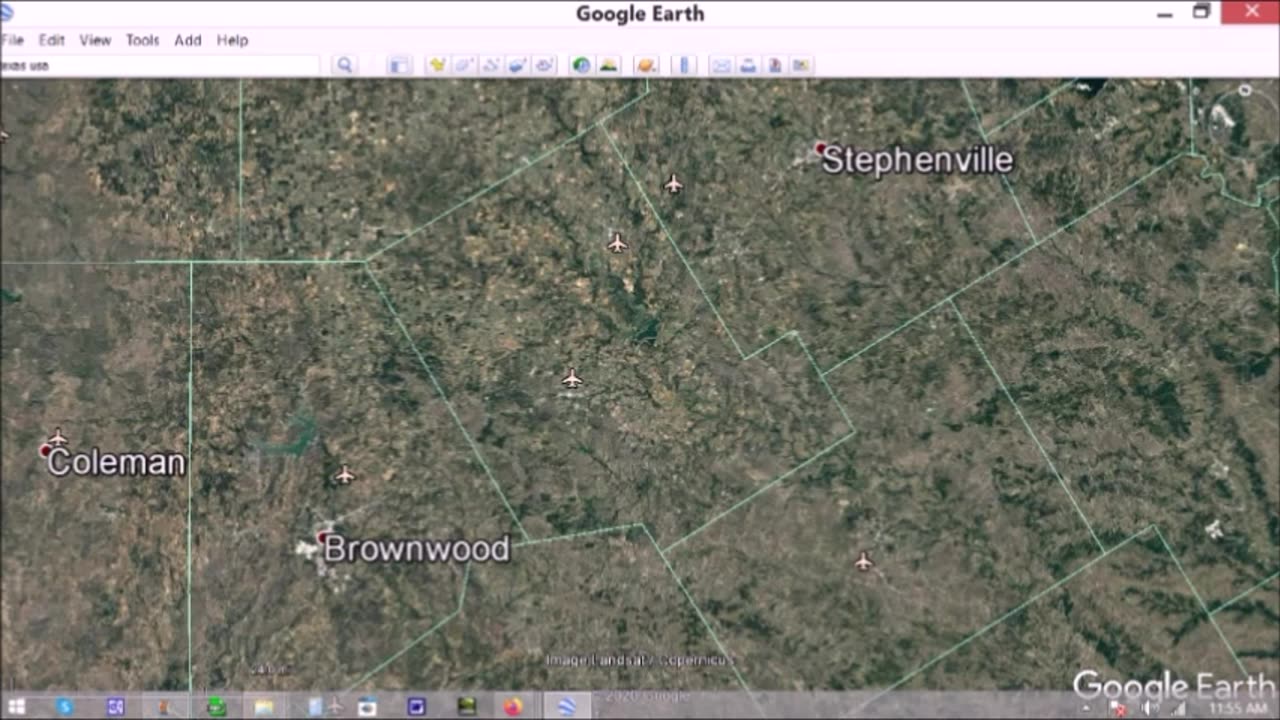This screenshot has width=1280, height=720.
Task: Select the Add Placemark pushpin tool
Action: [x=437, y=66]
